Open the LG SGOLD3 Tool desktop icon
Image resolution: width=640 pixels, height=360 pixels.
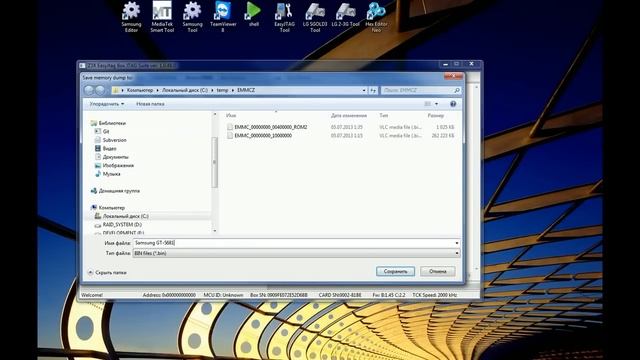point(315,16)
